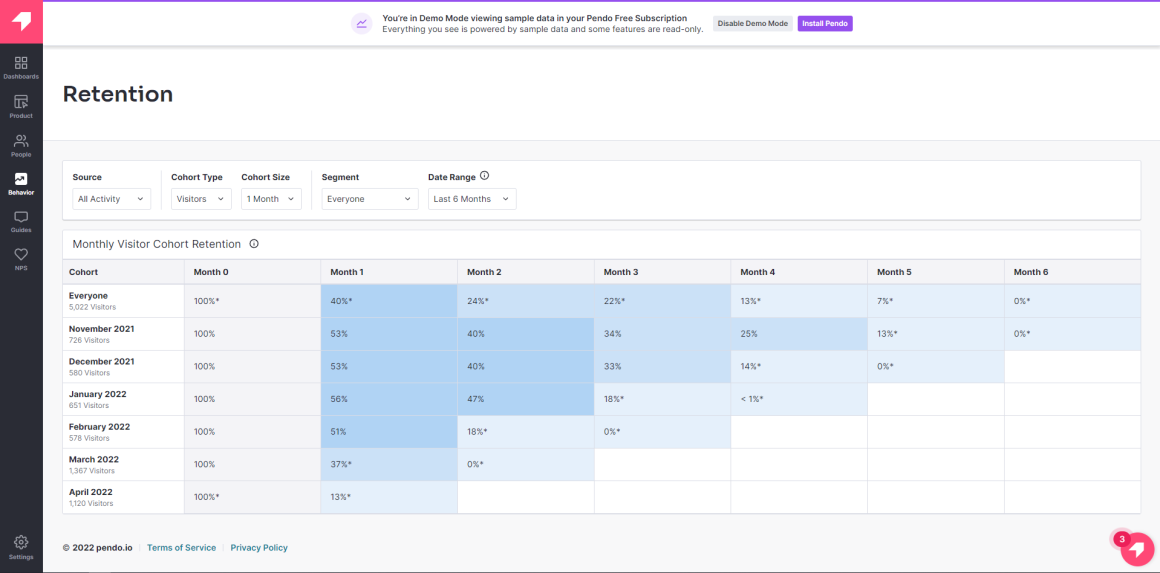Click January 2022 Month 4 cell < 1%*
The height and width of the screenshot is (573, 1160).
click(x=799, y=399)
